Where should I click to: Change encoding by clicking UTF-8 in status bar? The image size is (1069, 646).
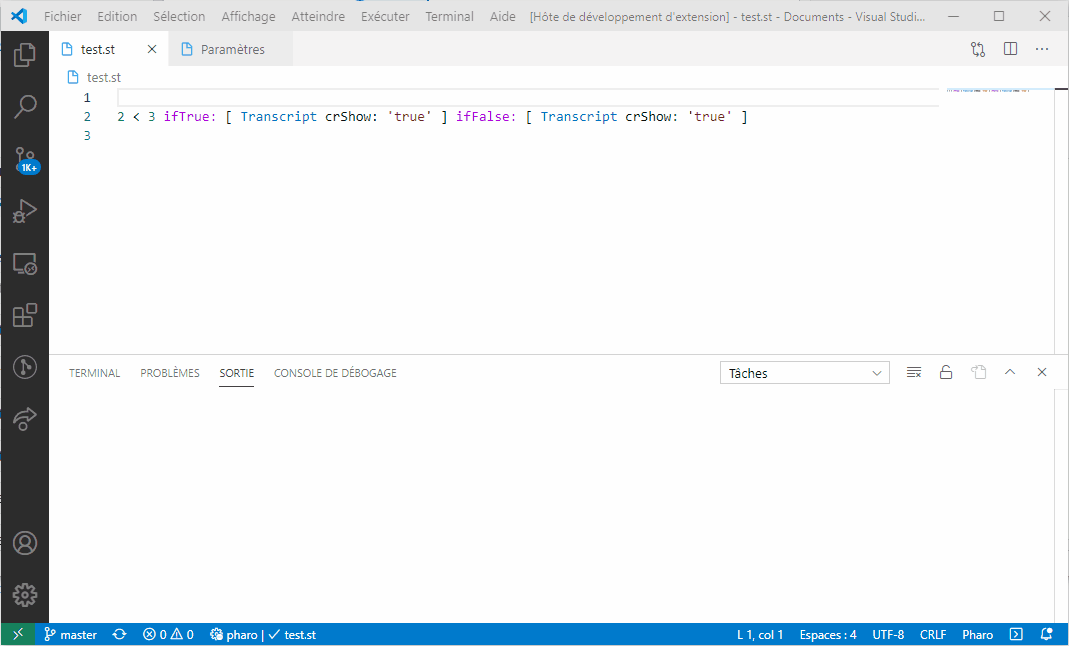click(x=888, y=633)
